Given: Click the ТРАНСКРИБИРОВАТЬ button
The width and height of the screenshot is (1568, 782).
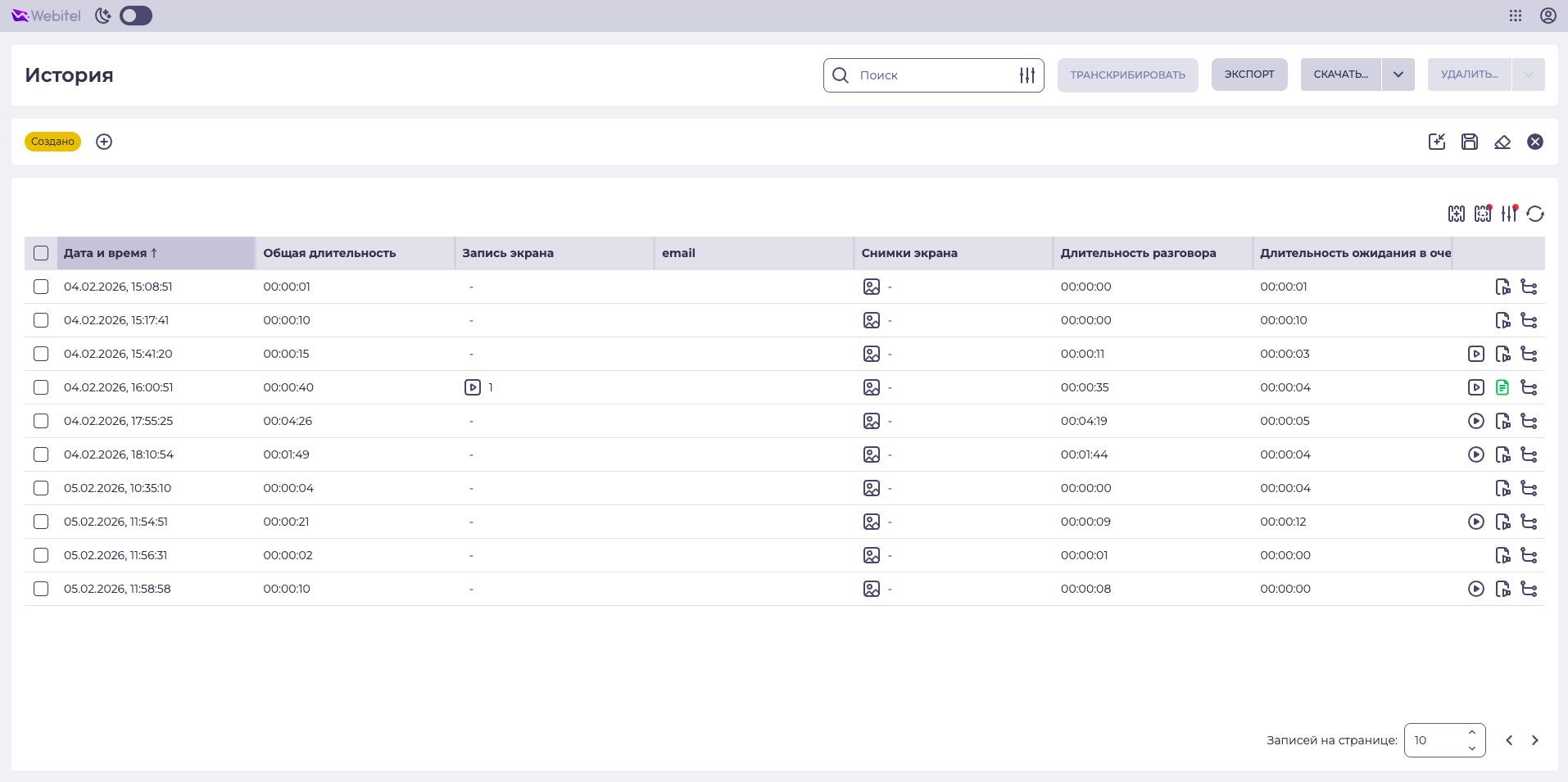Looking at the screenshot, I should 1127,75.
